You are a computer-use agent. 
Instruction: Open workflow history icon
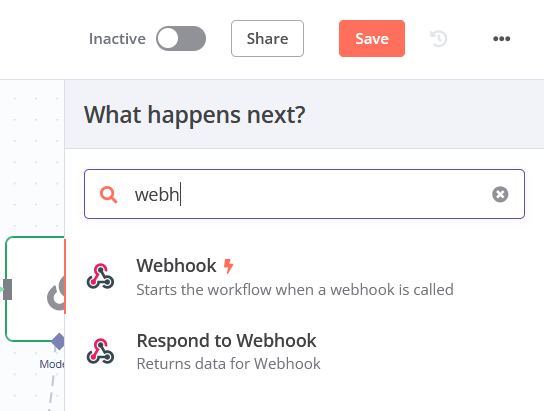[439, 38]
